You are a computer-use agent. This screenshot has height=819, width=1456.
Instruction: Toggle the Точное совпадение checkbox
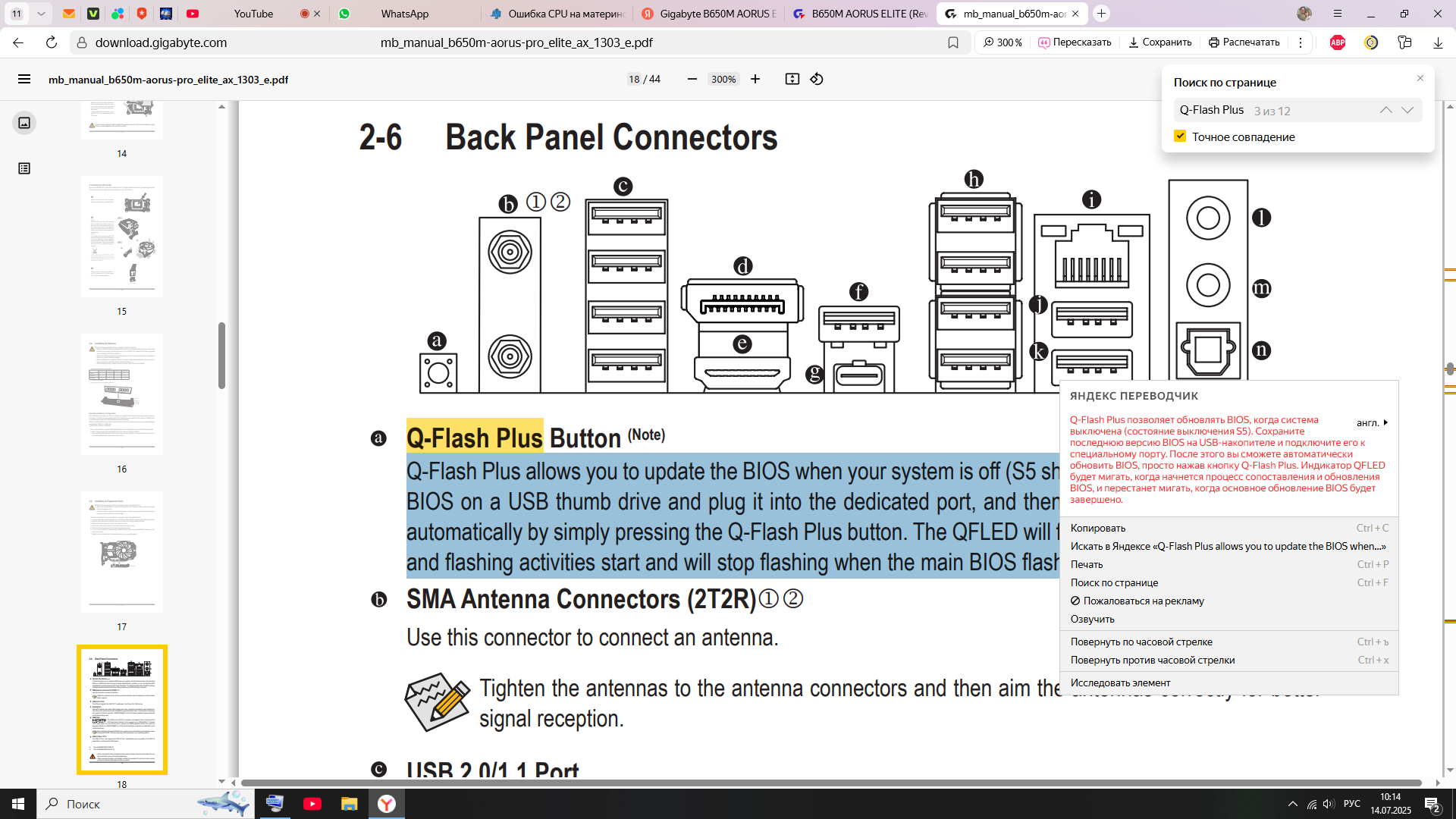(1180, 136)
